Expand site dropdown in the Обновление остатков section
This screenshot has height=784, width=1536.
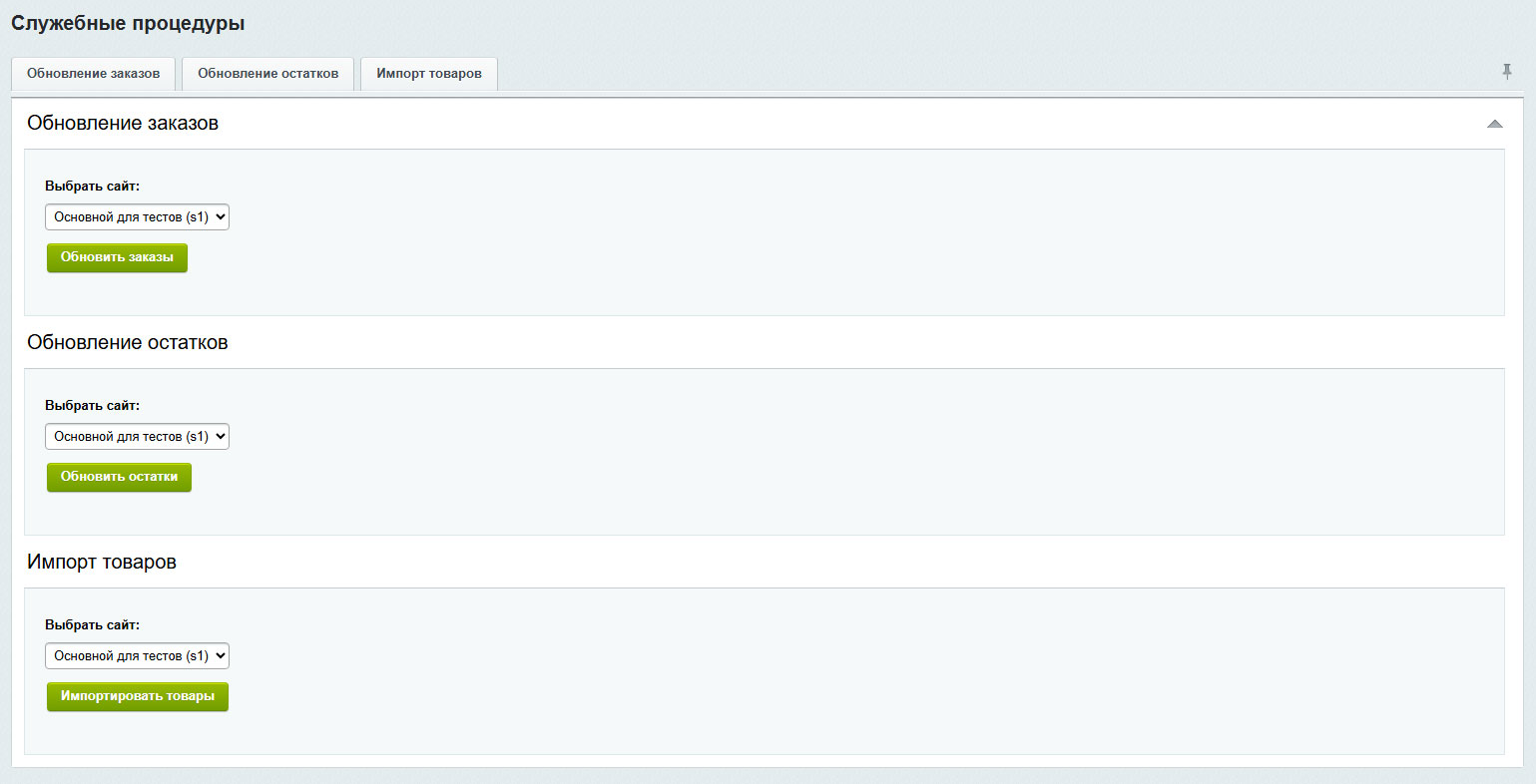(x=137, y=437)
